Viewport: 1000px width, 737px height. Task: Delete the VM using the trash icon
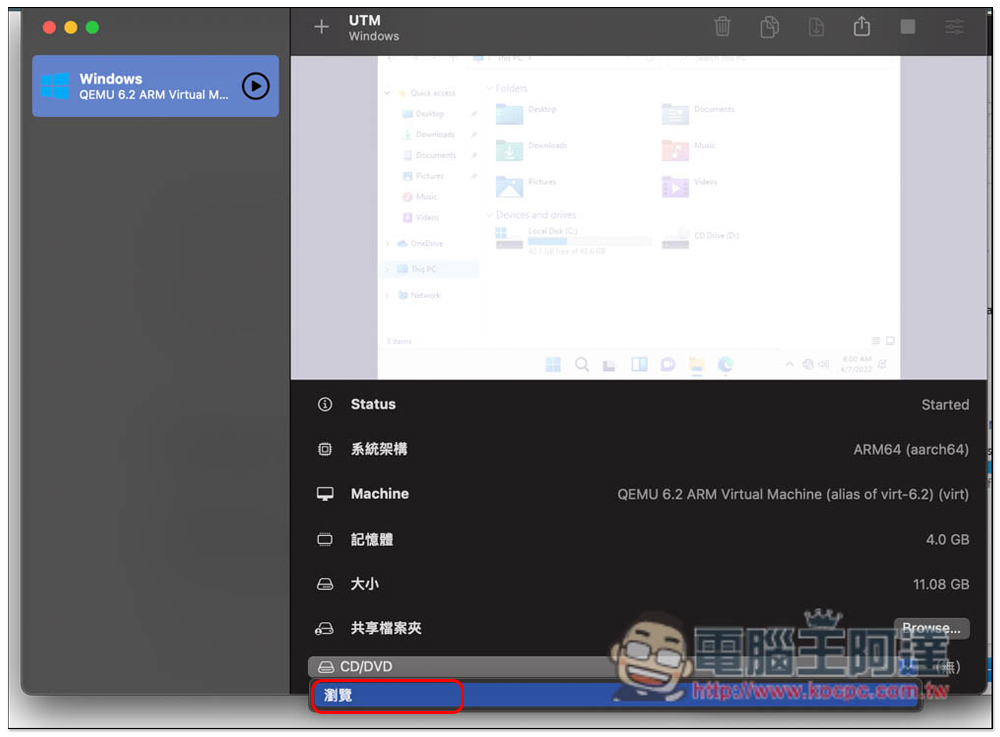tap(722, 27)
